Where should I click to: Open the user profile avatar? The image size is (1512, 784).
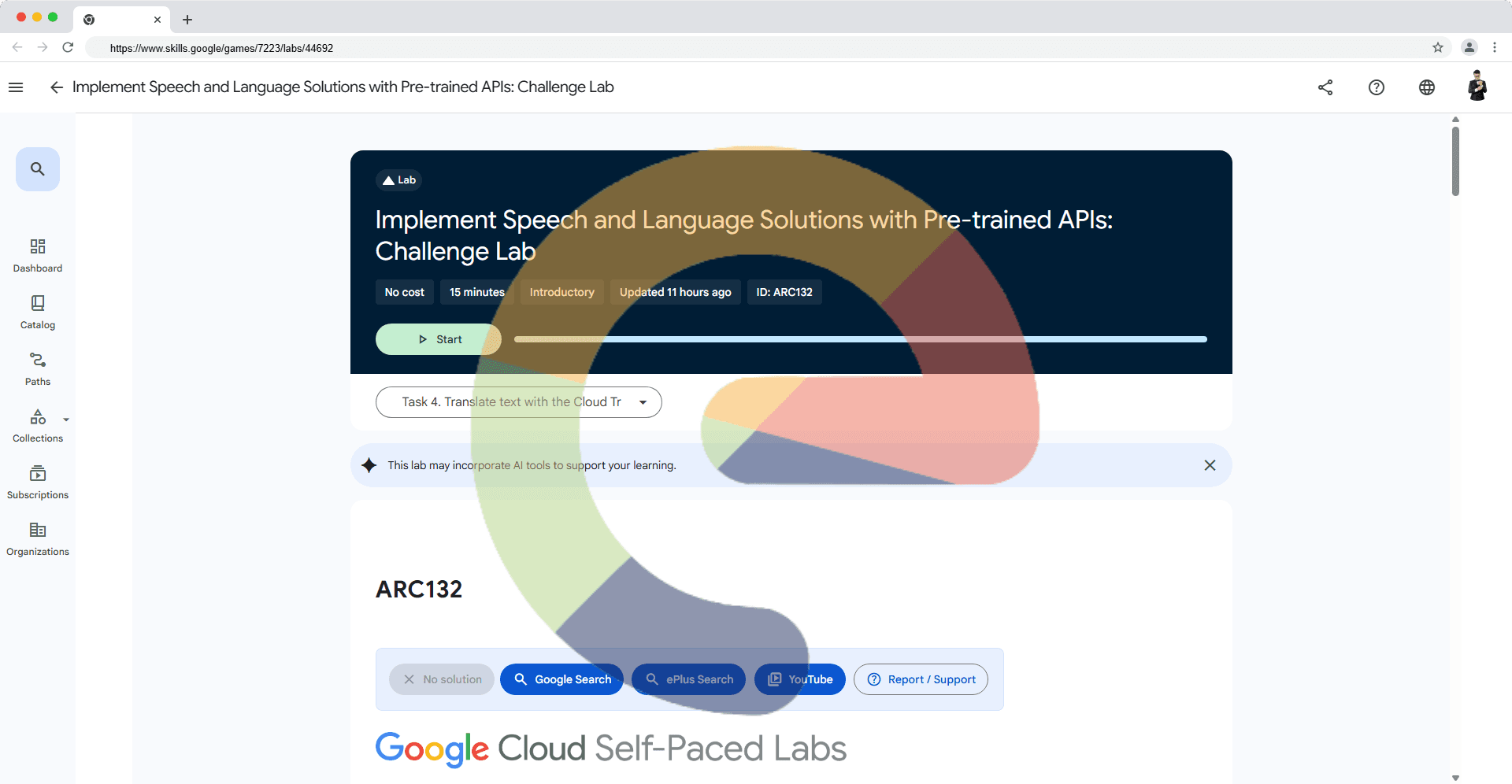1477,87
